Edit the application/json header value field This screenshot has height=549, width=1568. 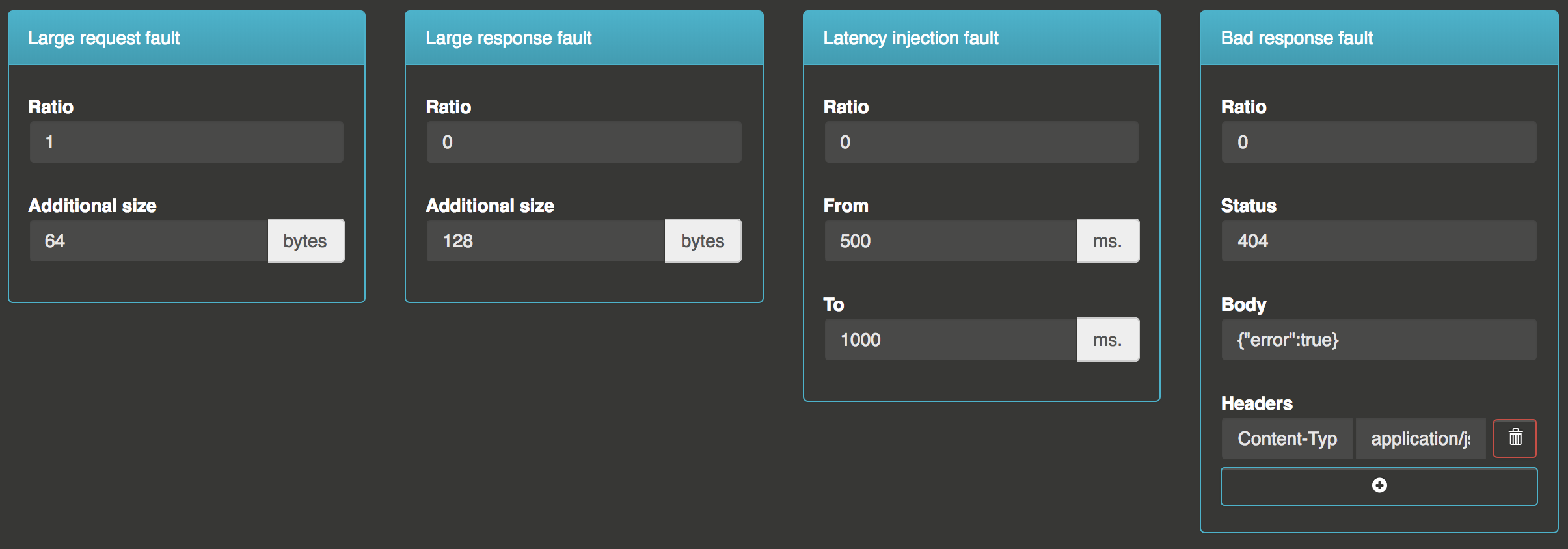(1420, 438)
